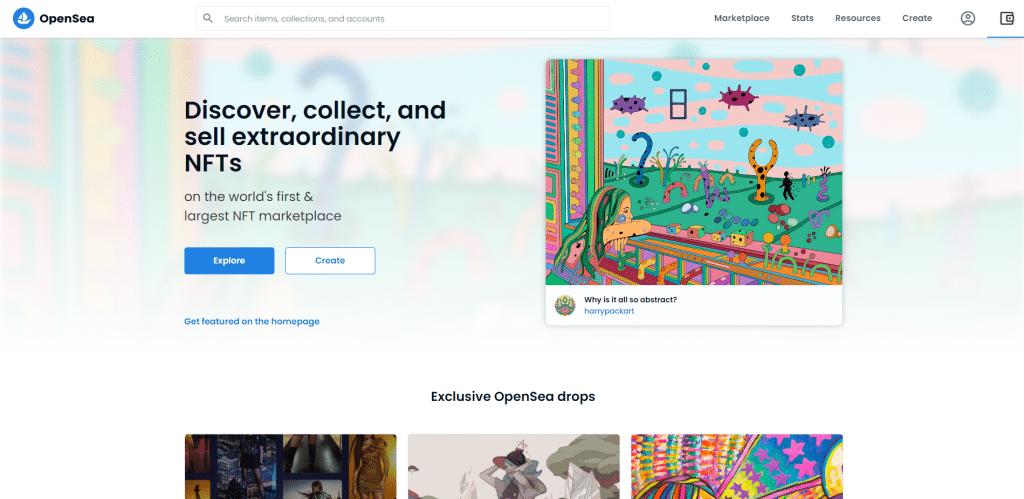
Task: Open the Marketplace menu
Action: click(741, 18)
